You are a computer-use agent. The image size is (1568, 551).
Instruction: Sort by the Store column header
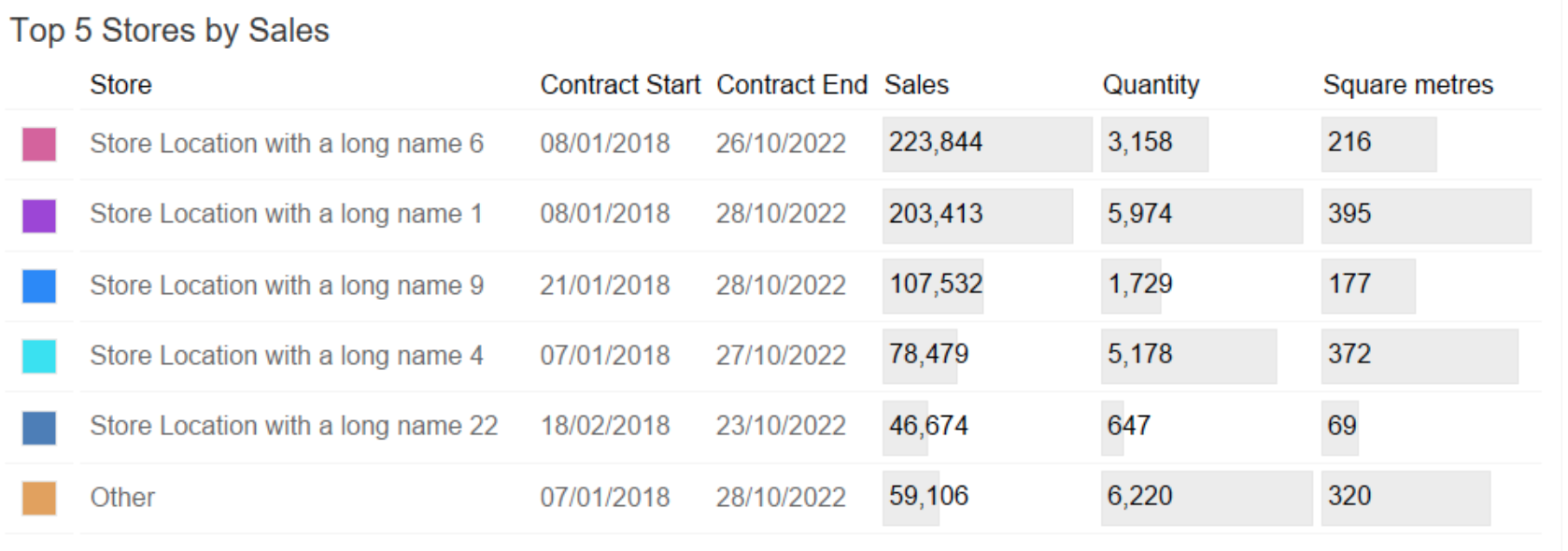point(120,85)
